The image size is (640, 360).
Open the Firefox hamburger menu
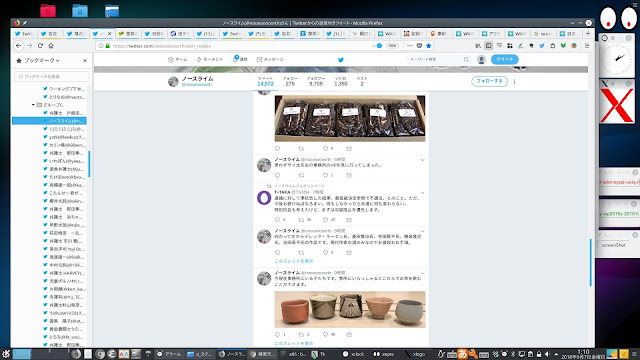click(587, 46)
